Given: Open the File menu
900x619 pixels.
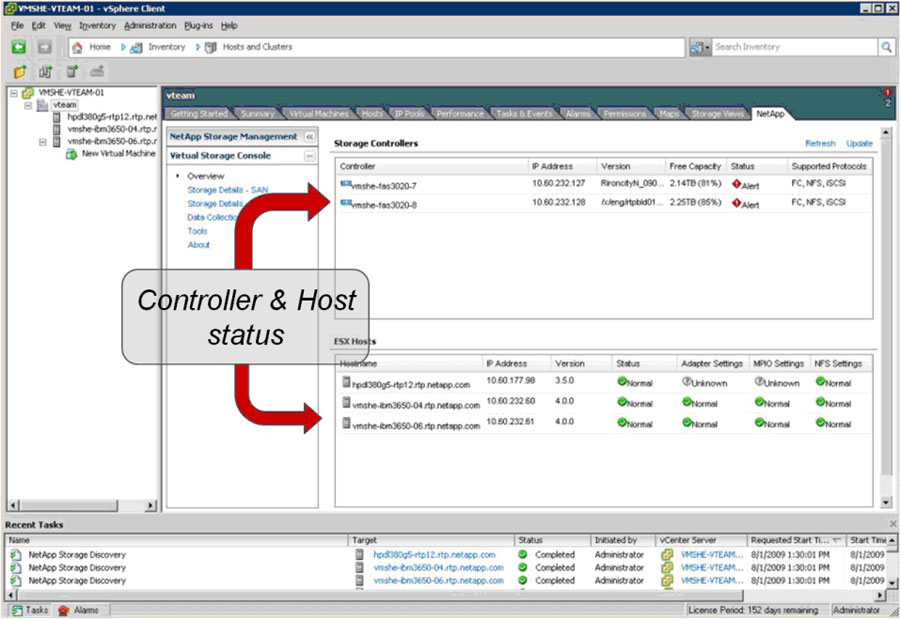Looking at the screenshot, I should click(x=17, y=26).
